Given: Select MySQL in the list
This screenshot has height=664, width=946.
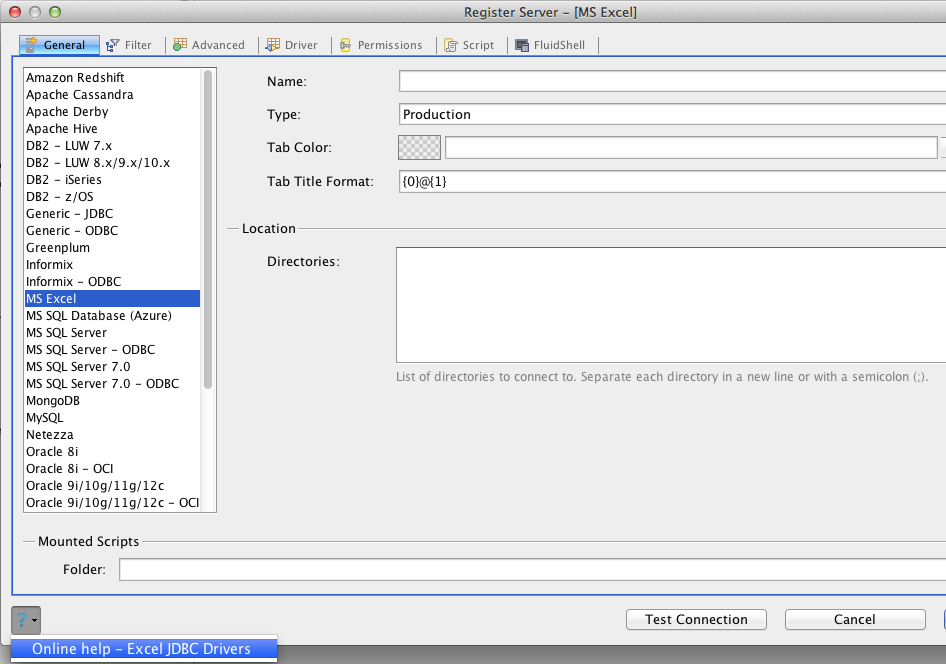Looking at the screenshot, I should (112, 418).
